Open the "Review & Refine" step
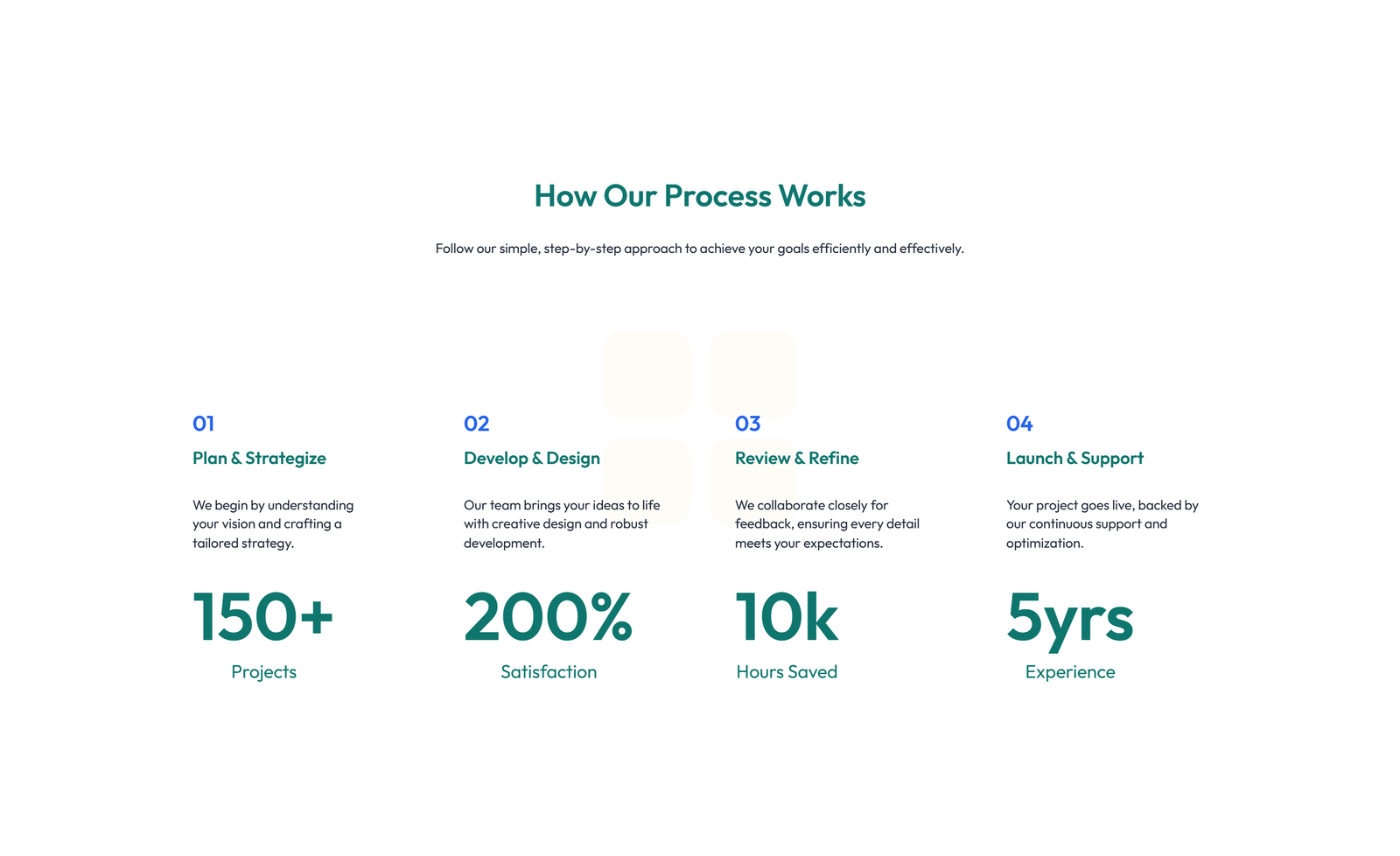1400x856 pixels. pos(796,458)
